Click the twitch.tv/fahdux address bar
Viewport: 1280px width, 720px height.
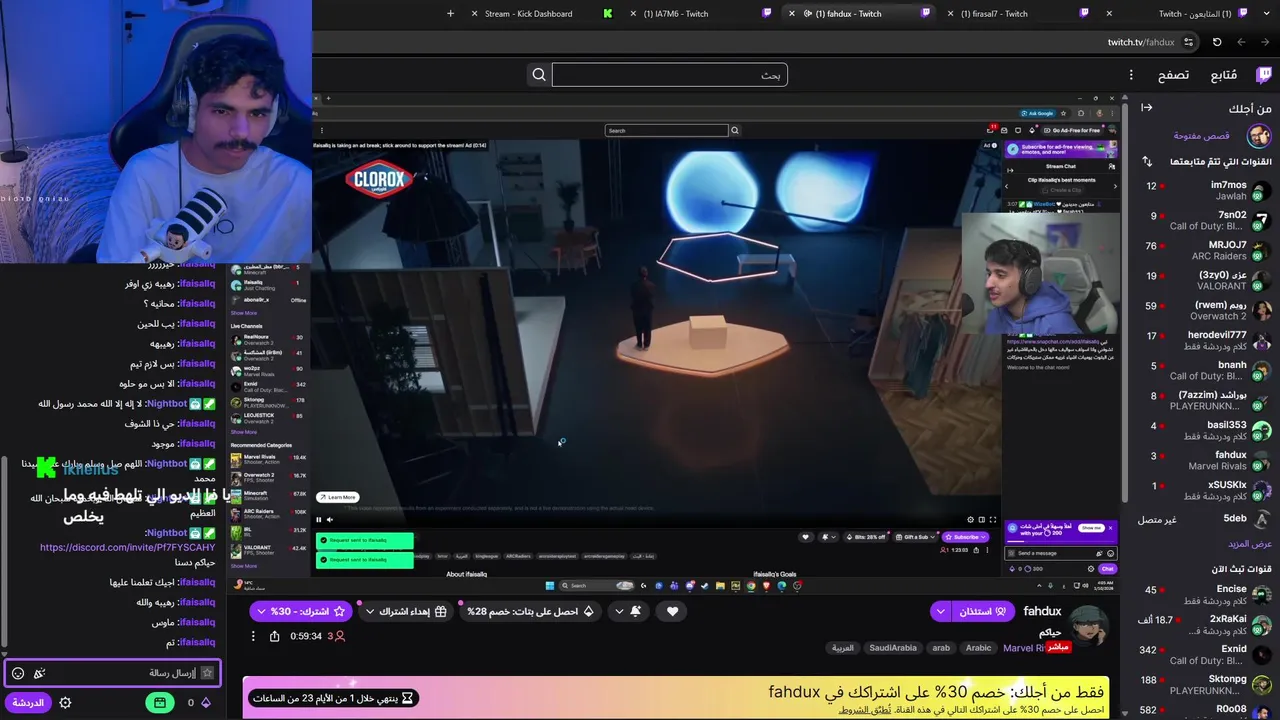click(x=1140, y=42)
